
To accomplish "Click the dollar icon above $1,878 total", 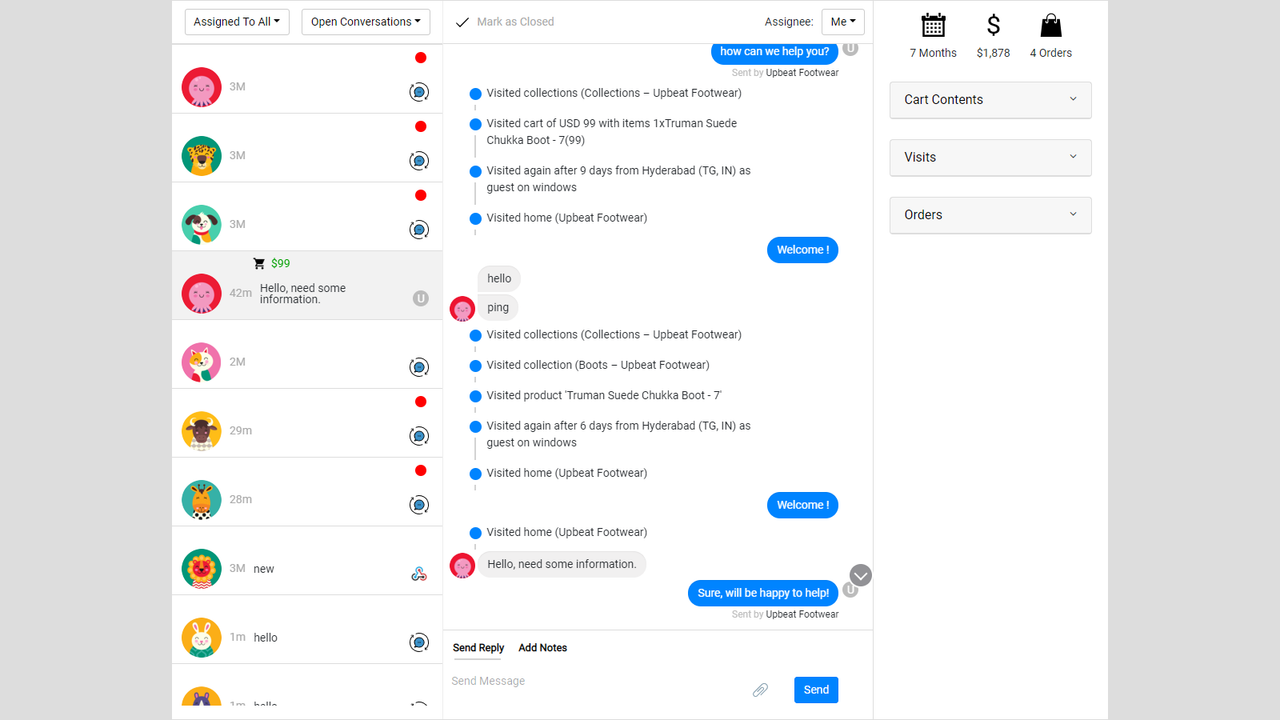I will pos(993,24).
